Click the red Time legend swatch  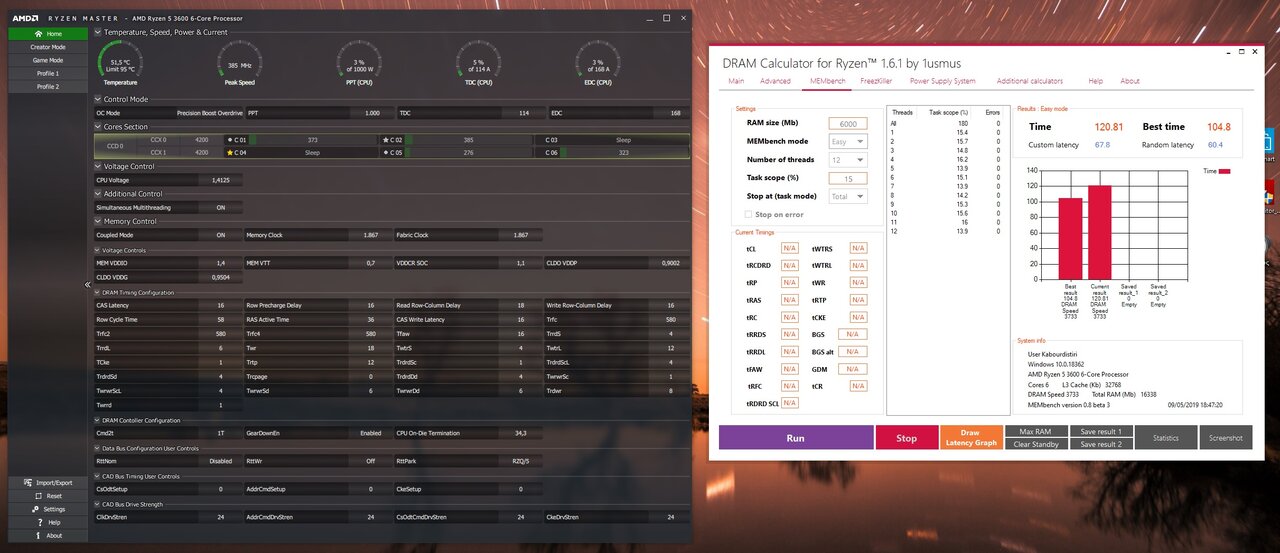[1224, 171]
